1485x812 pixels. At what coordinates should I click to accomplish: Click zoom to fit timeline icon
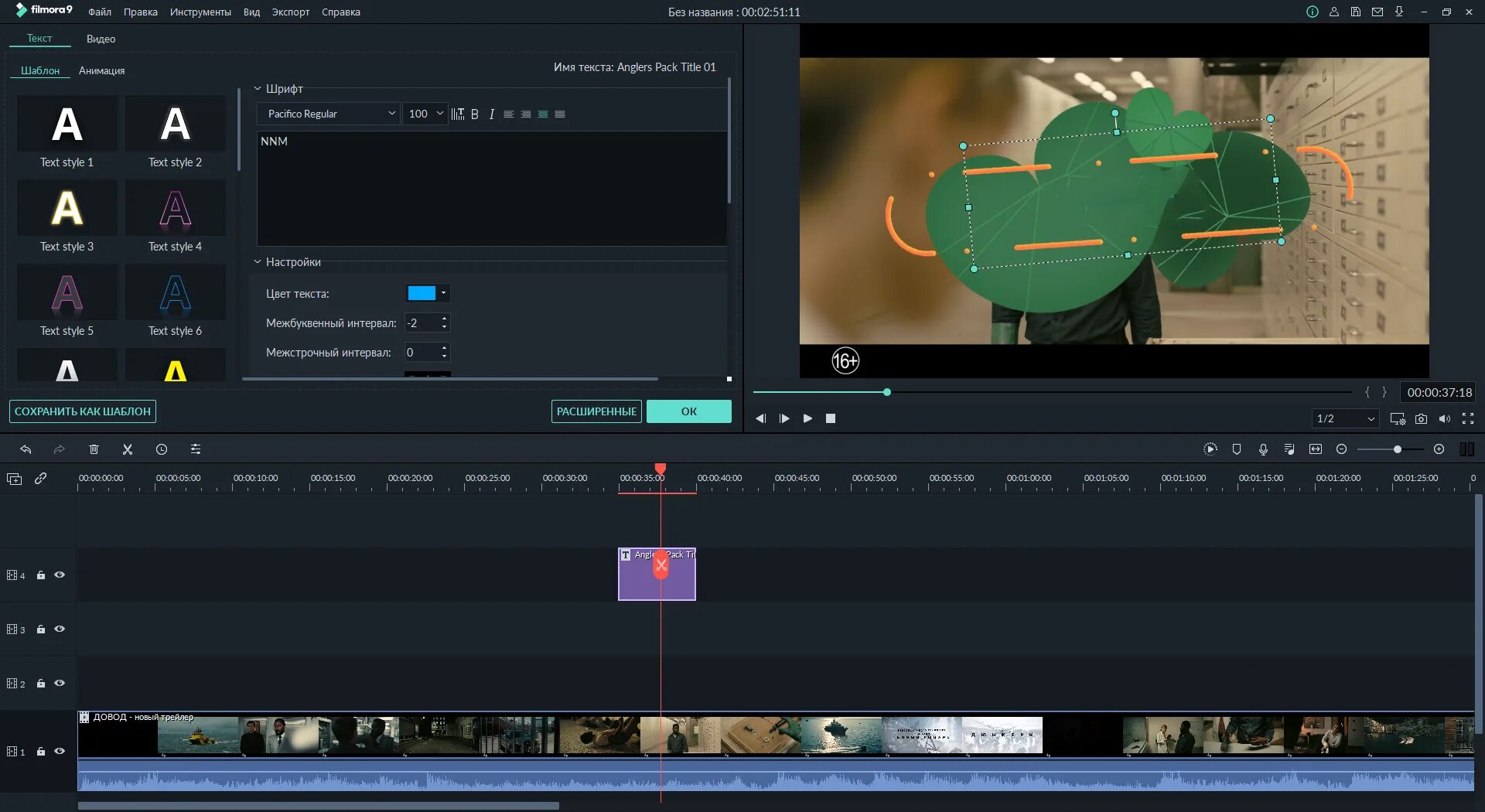(x=1316, y=449)
